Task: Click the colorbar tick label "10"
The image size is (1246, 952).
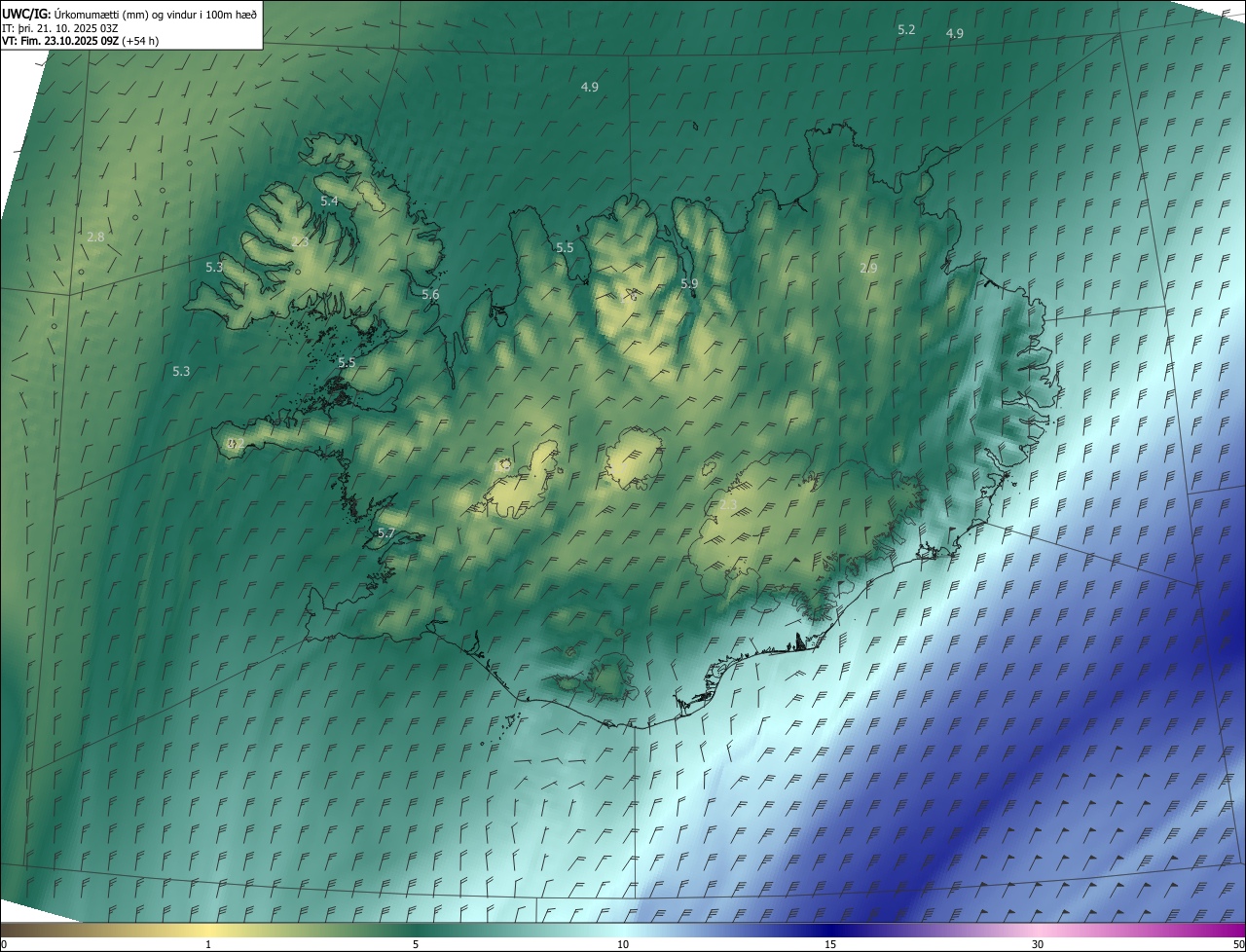Action: (x=623, y=944)
